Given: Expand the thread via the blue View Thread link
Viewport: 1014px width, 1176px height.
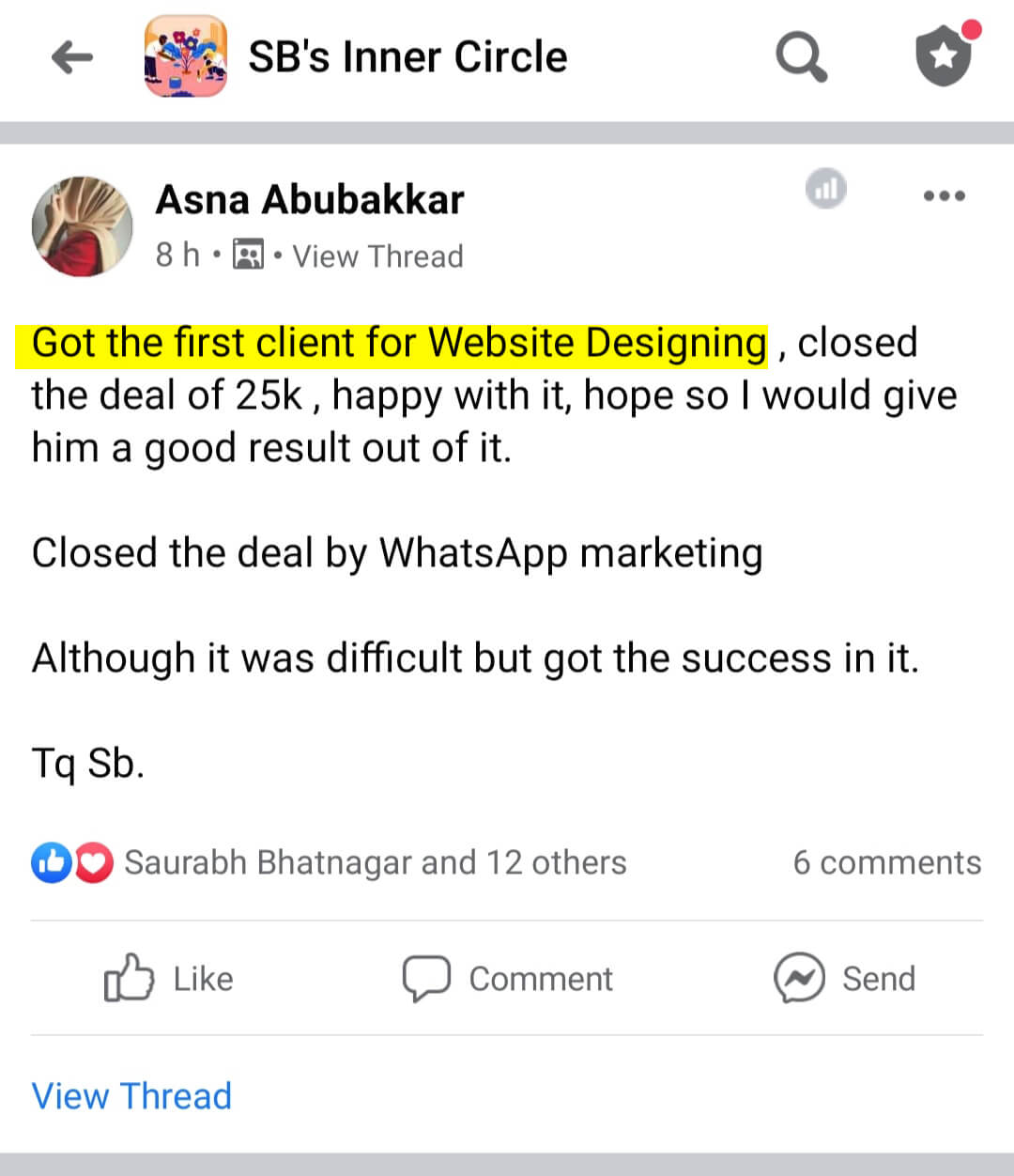Looking at the screenshot, I should coord(131,1095).
